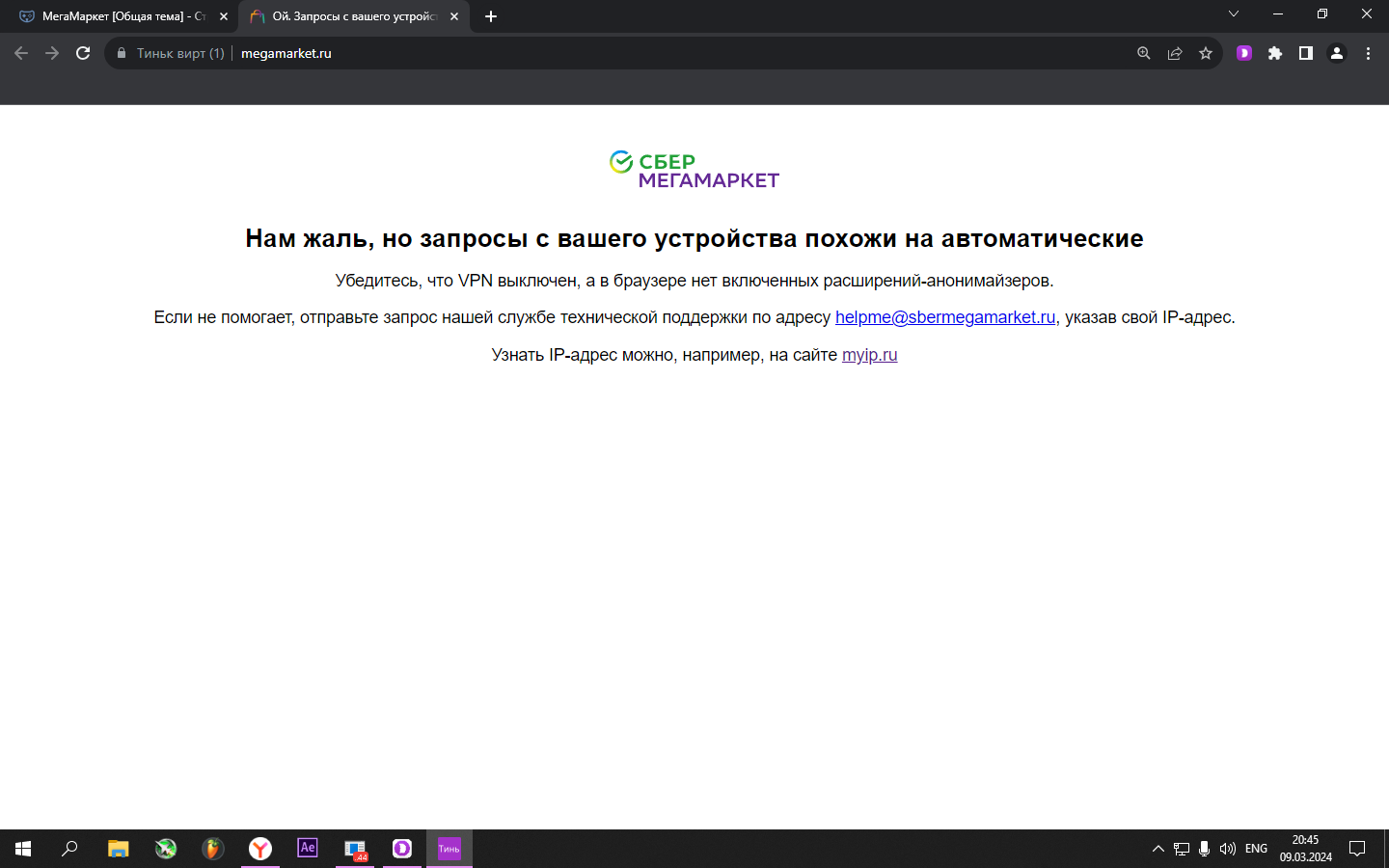The width and height of the screenshot is (1389, 868).
Task: Close the МегаМаркет [Общая тема] tab
Action: coord(224,16)
